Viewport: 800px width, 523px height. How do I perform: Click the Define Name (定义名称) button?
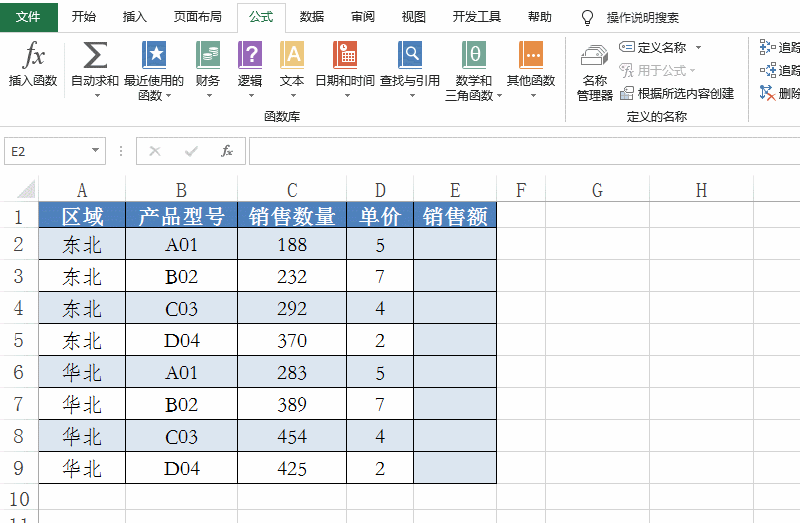click(653, 47)
